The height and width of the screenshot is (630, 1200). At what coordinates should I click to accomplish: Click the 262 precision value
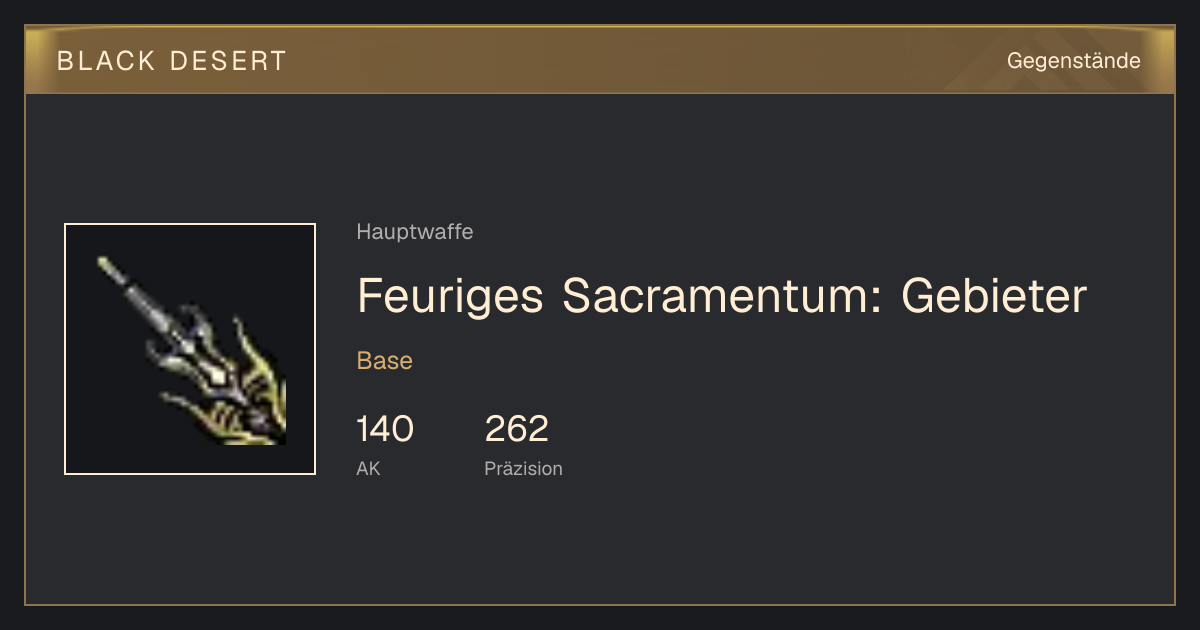tap(517, 429)
